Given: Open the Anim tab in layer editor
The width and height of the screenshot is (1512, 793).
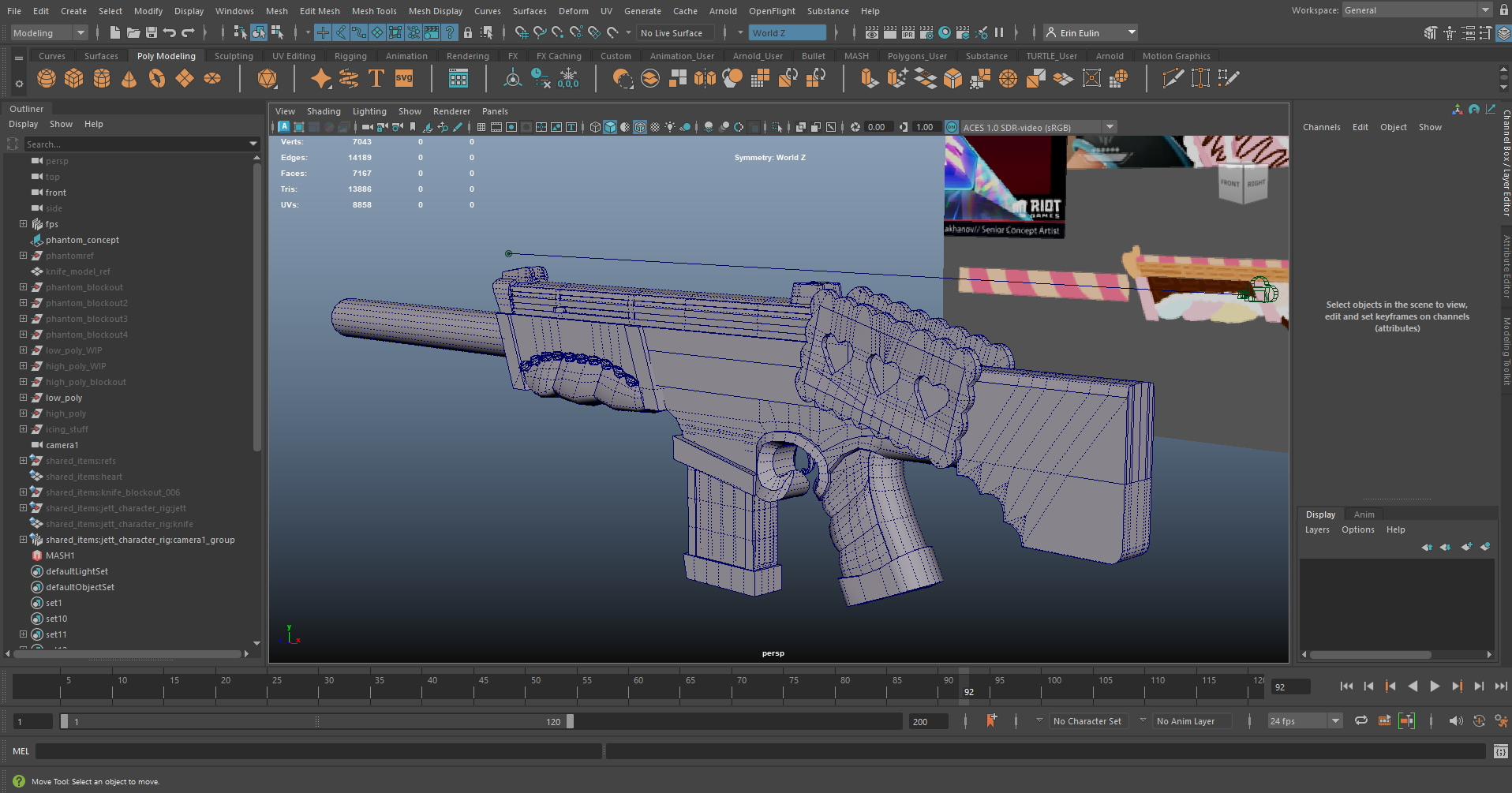Looking at the screenshot, I should 1364,514.
